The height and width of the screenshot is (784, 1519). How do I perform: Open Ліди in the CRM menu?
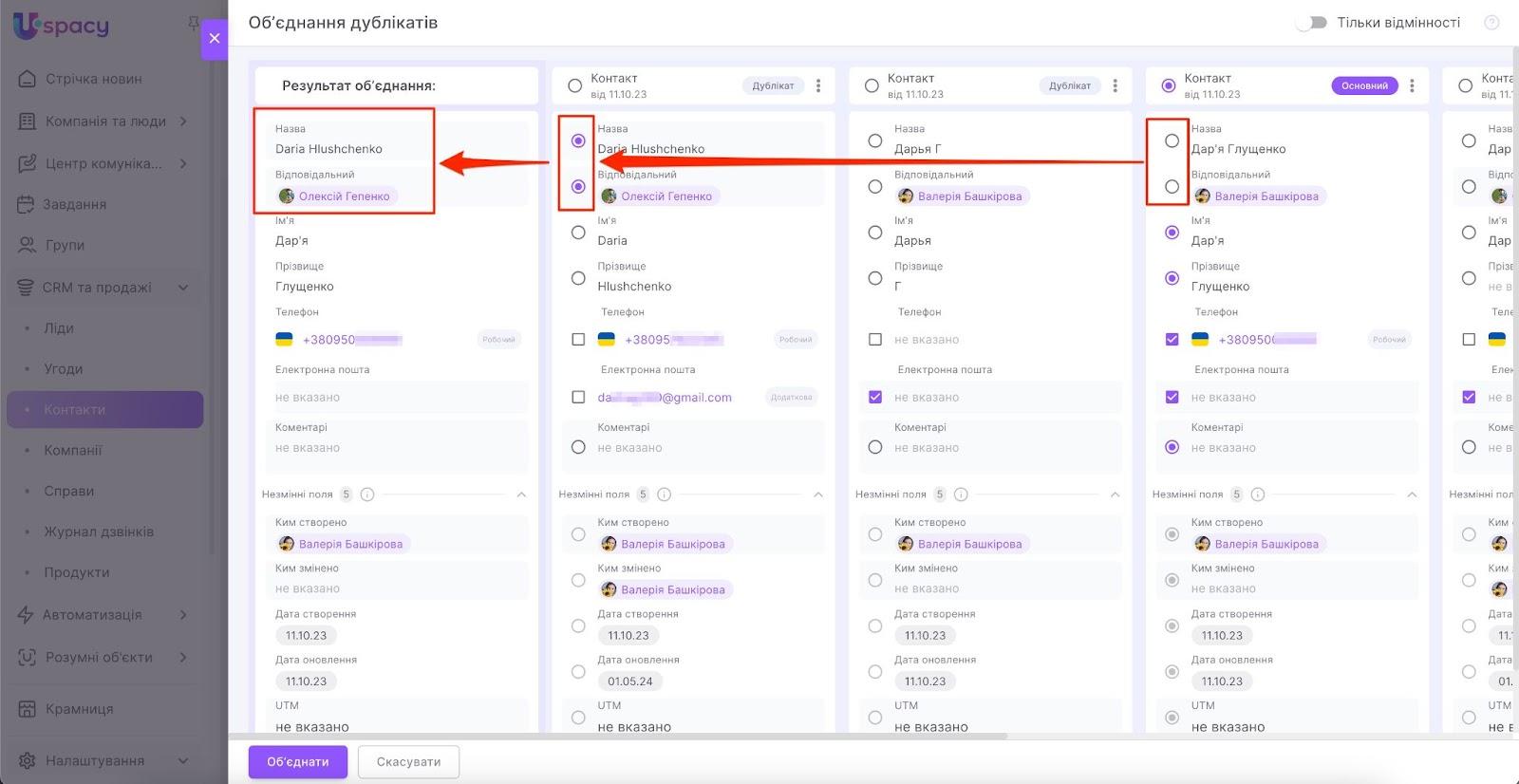[59, 328]
